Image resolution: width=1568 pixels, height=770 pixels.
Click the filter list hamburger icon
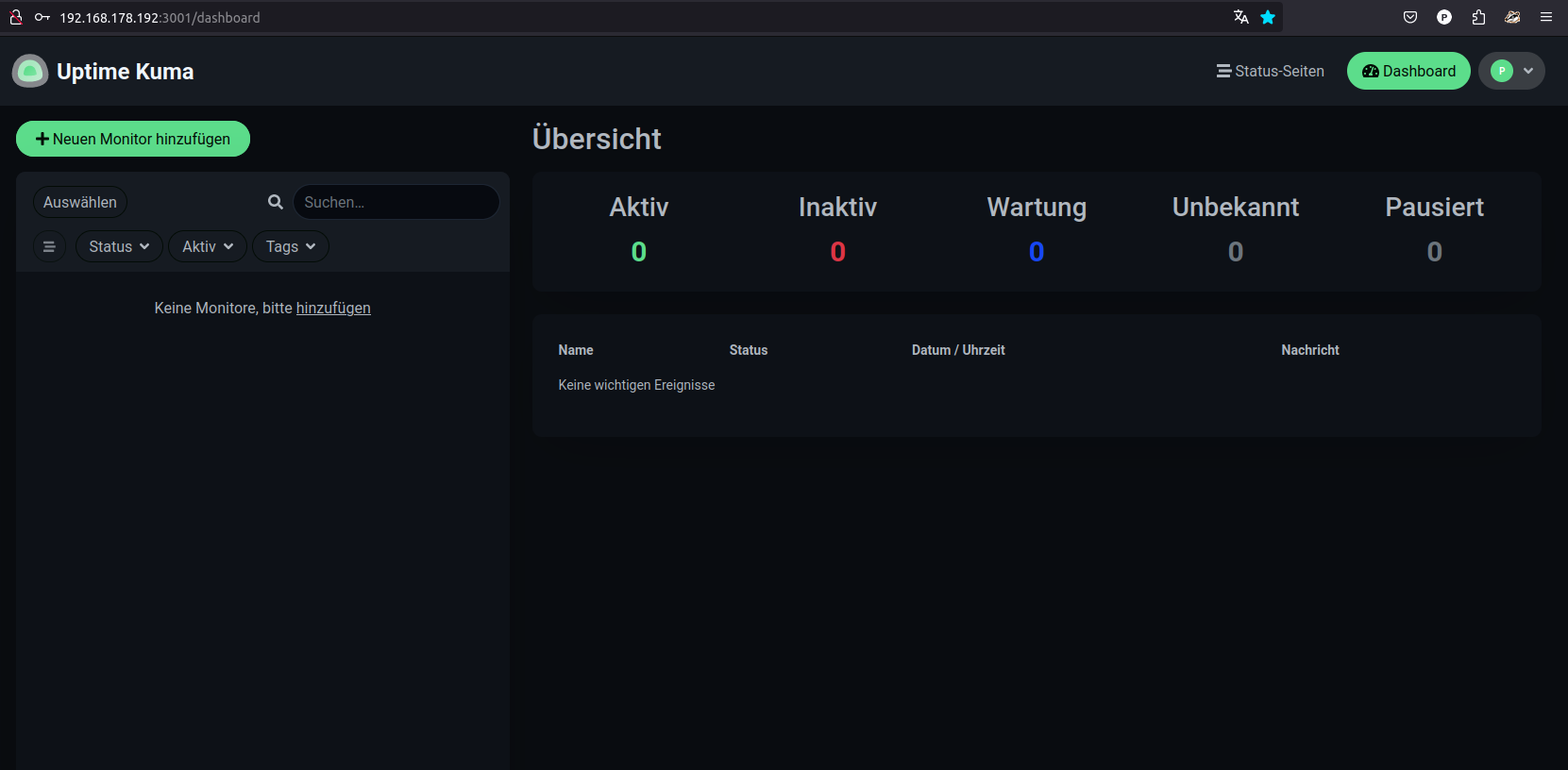tap(49, 247)
